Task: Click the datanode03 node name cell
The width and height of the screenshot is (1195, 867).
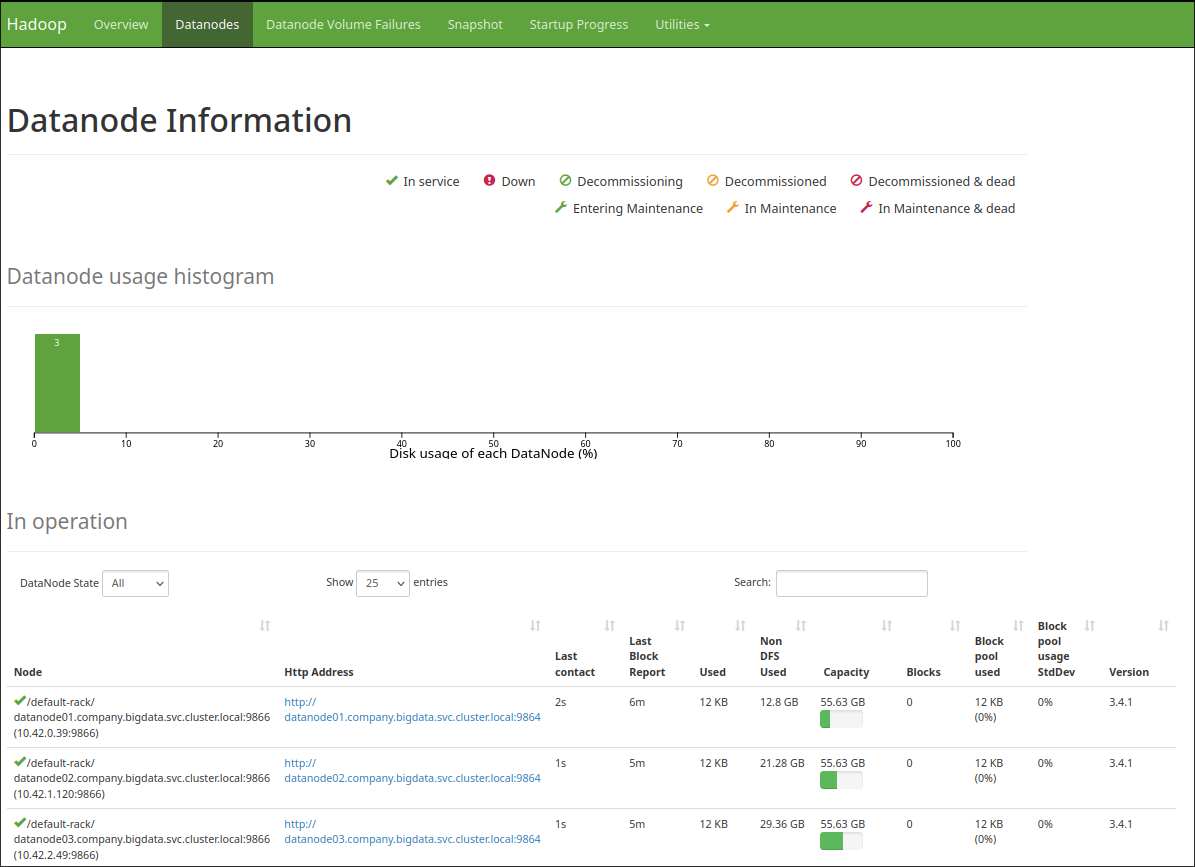Action: pyautogui.click(x=142, y=839)
